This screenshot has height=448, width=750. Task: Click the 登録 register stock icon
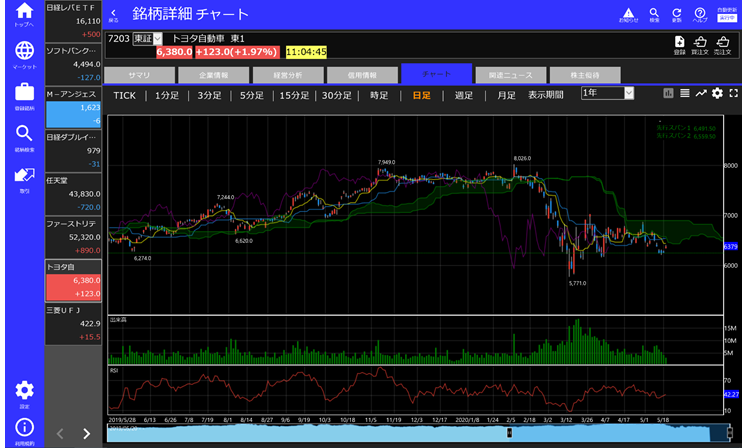(679, 42)
